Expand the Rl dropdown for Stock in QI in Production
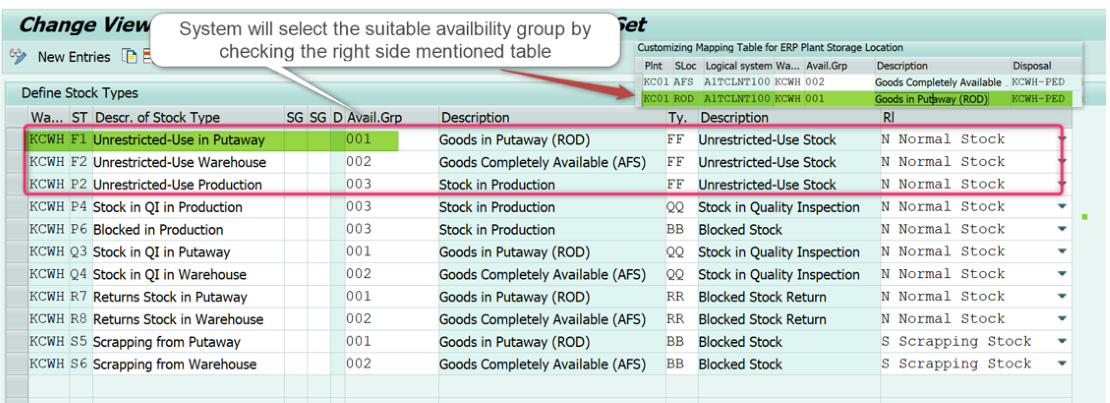 [1061, 207]
